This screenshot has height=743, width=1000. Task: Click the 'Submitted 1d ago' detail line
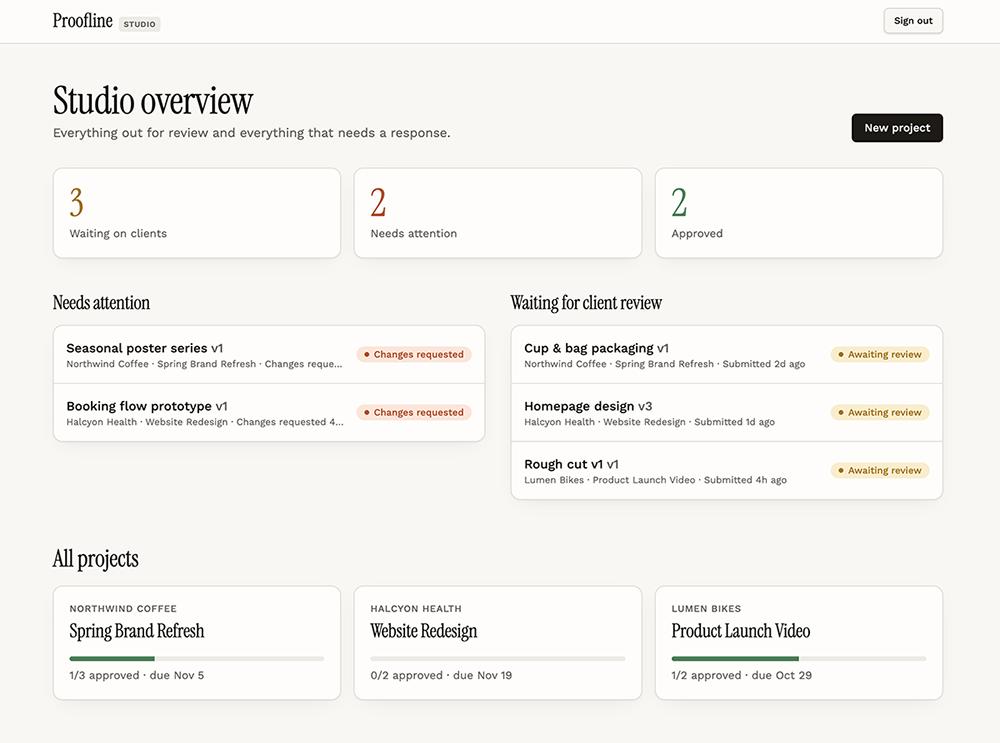[x=649, y=422]
